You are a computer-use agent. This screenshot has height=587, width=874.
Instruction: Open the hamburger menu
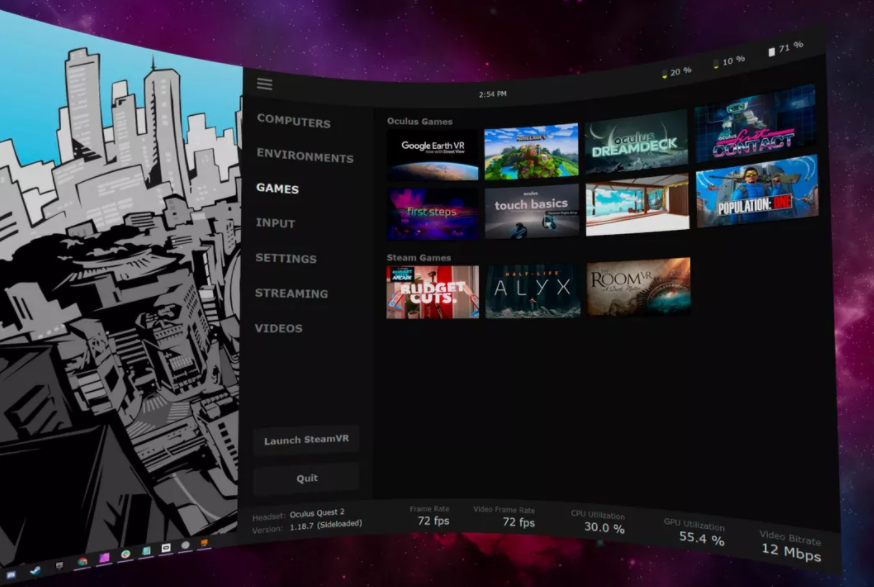click(x=264, y=84)
